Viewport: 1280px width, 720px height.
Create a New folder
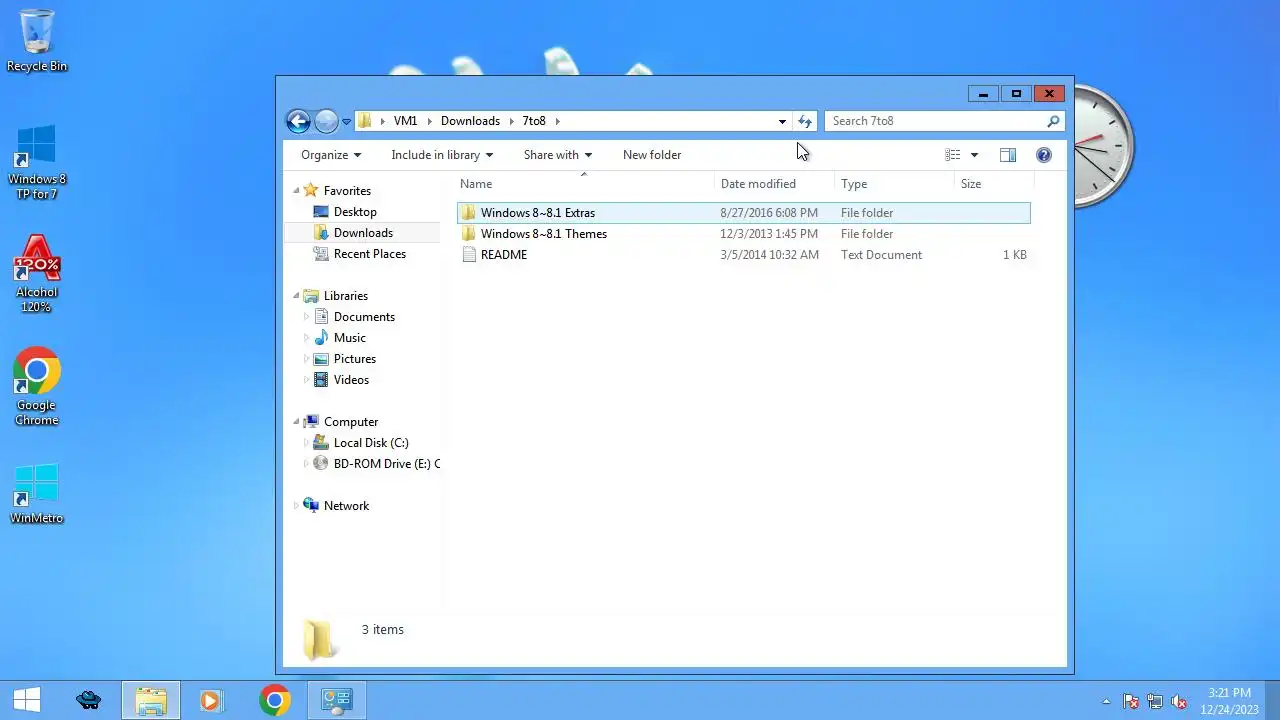[652, 155]
